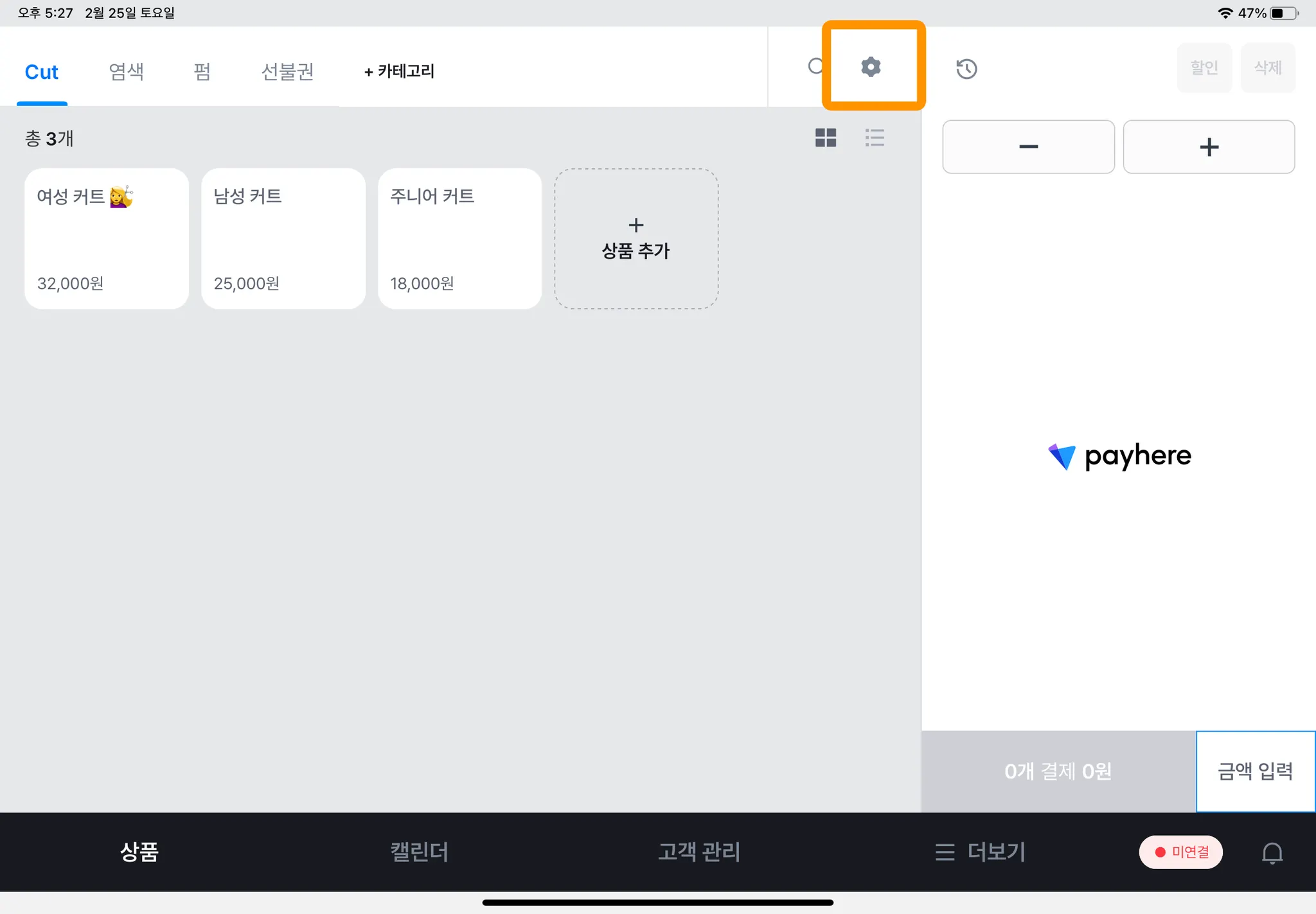
Task: Switch to grid view layout
Action: (x=825, y=137)
